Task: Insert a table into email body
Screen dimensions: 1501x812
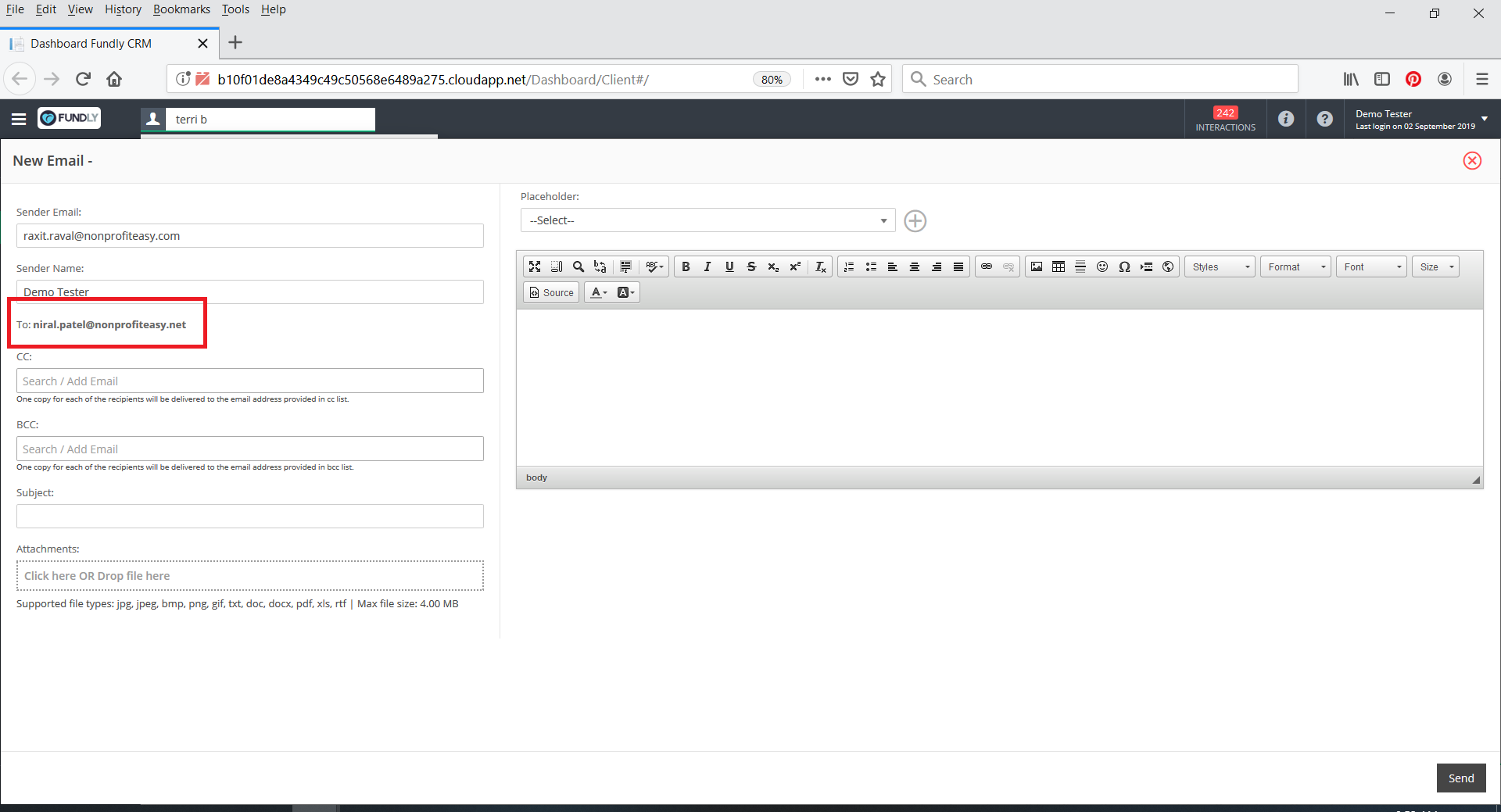Action: pyautogui.click(x=1059, y=266)
